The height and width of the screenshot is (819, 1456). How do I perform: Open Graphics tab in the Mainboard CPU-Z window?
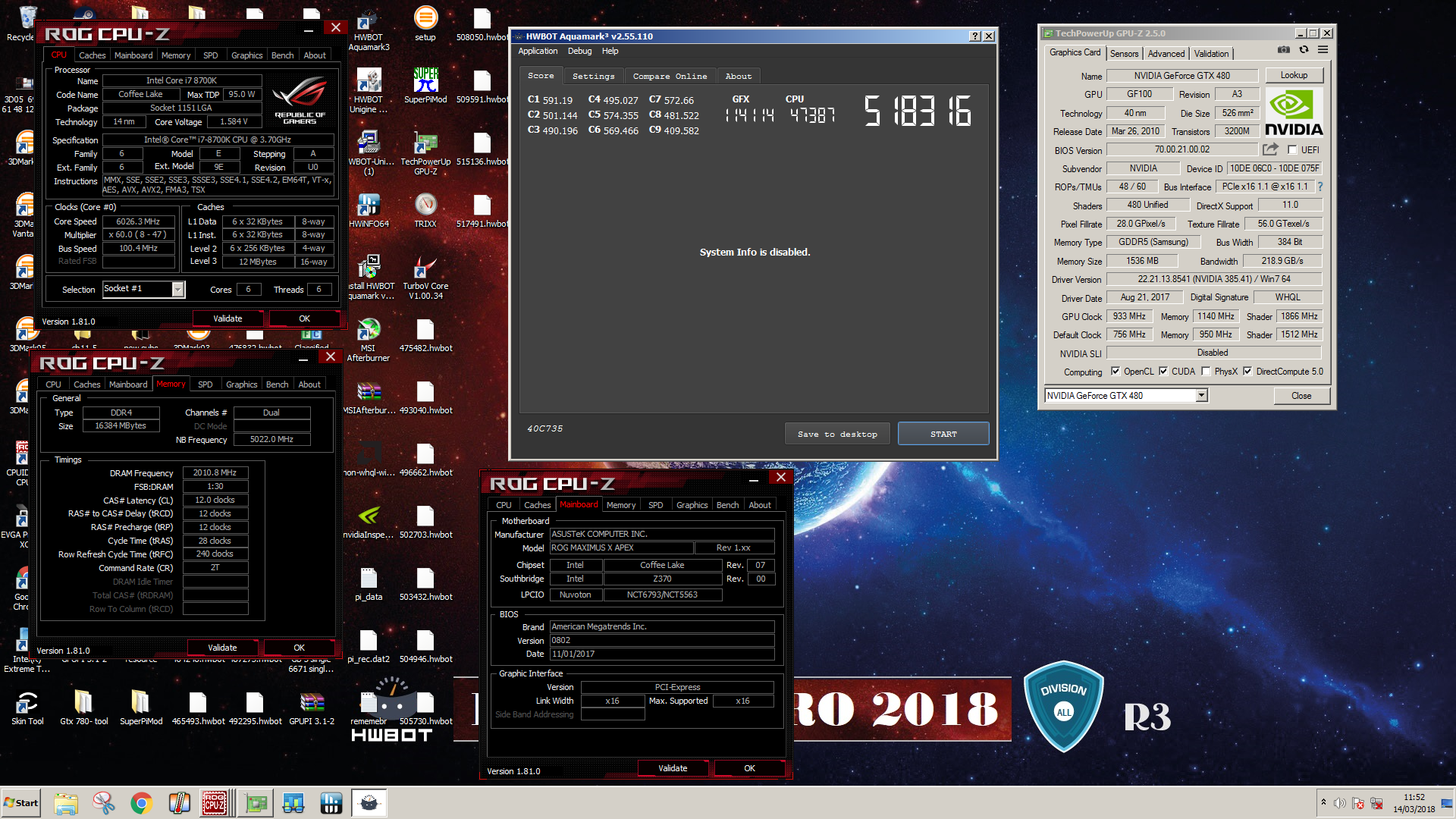(x=692, y=505)
